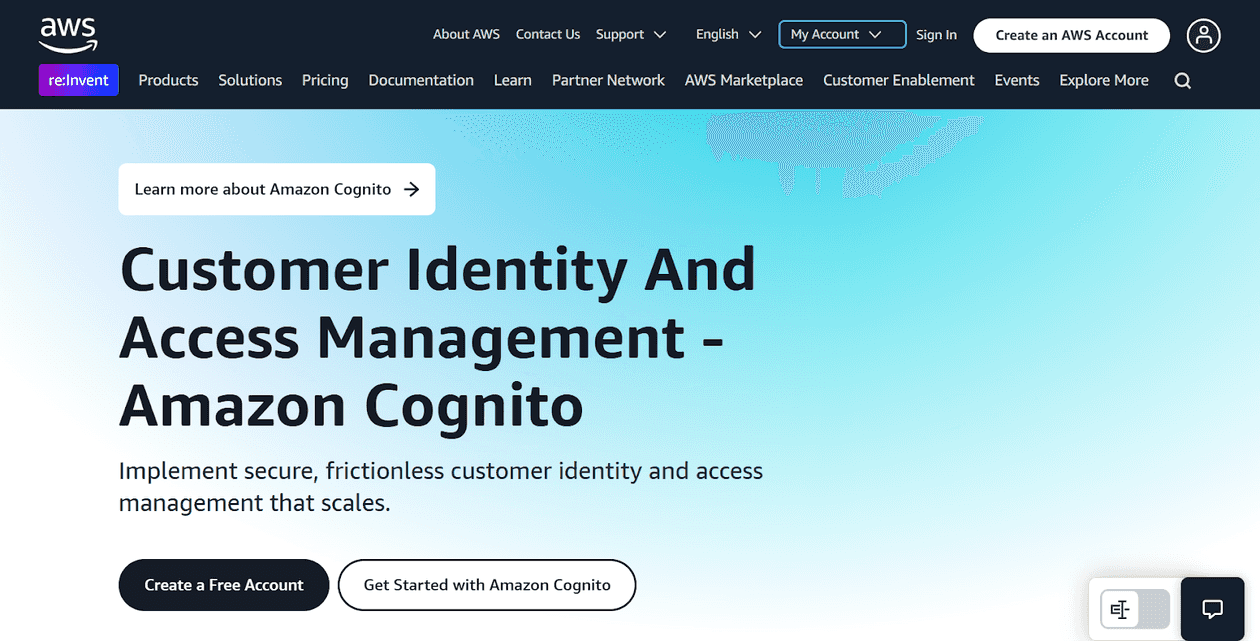Open Learn more about Amazon Cognito
Screen dimensions: 1260x641
click(x=264, y=189)
